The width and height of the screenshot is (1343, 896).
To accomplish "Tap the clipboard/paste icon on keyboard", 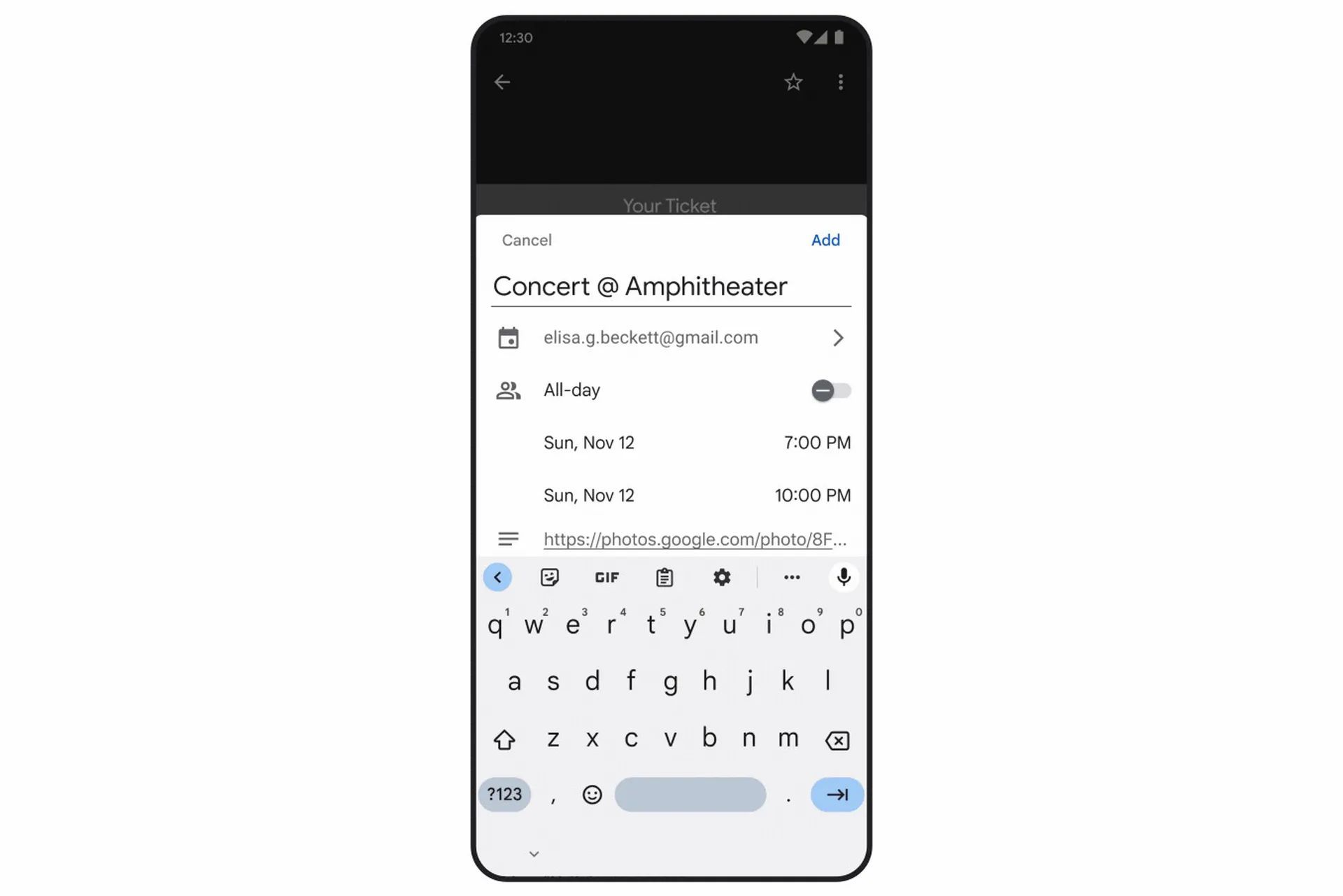I will point(664,577).
